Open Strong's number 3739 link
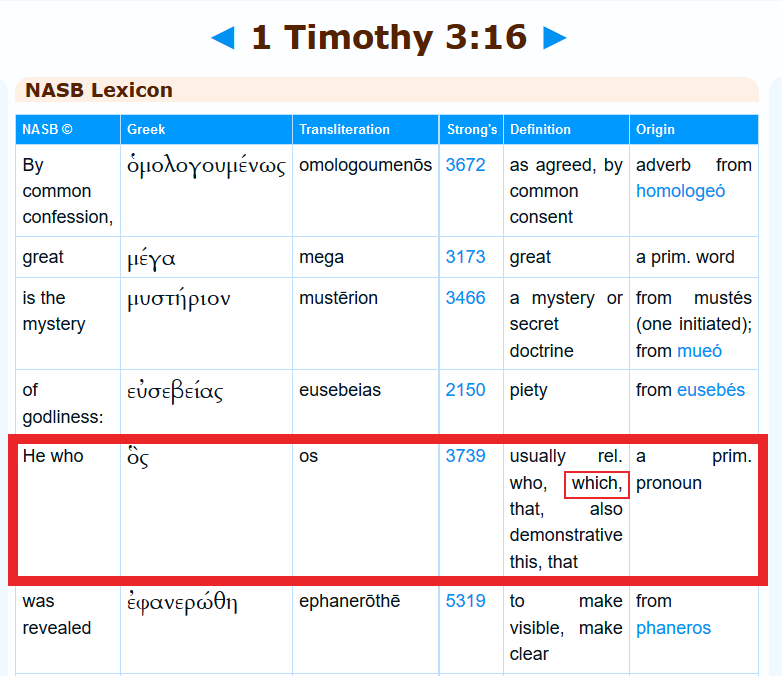Screen dimensions: 782x676 pyautogui.click(x=465, y=456)
